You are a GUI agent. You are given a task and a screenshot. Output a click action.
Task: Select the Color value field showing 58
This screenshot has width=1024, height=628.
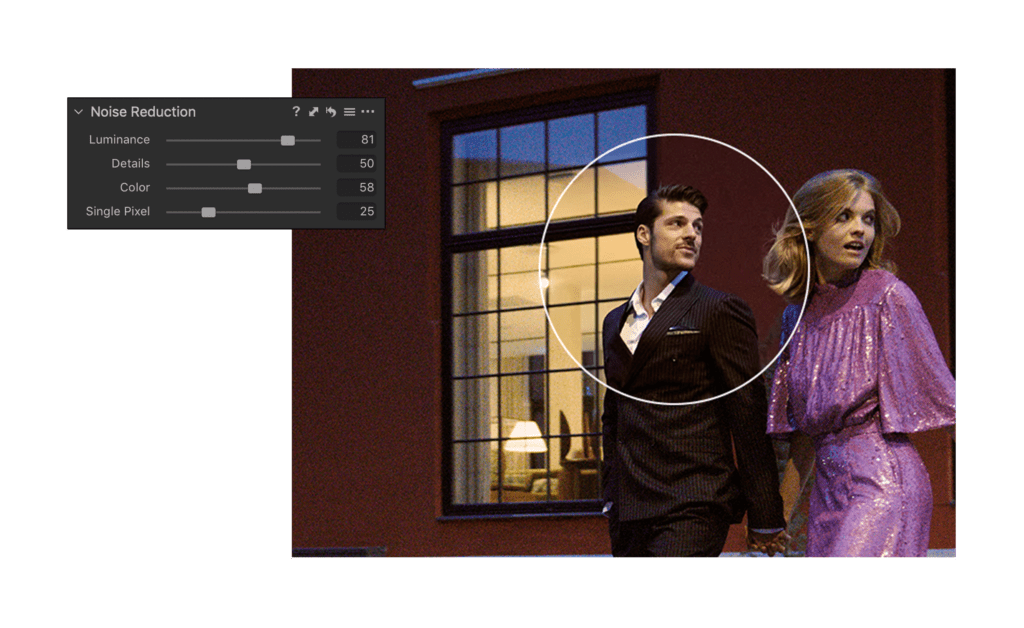[x=357, y=187]
